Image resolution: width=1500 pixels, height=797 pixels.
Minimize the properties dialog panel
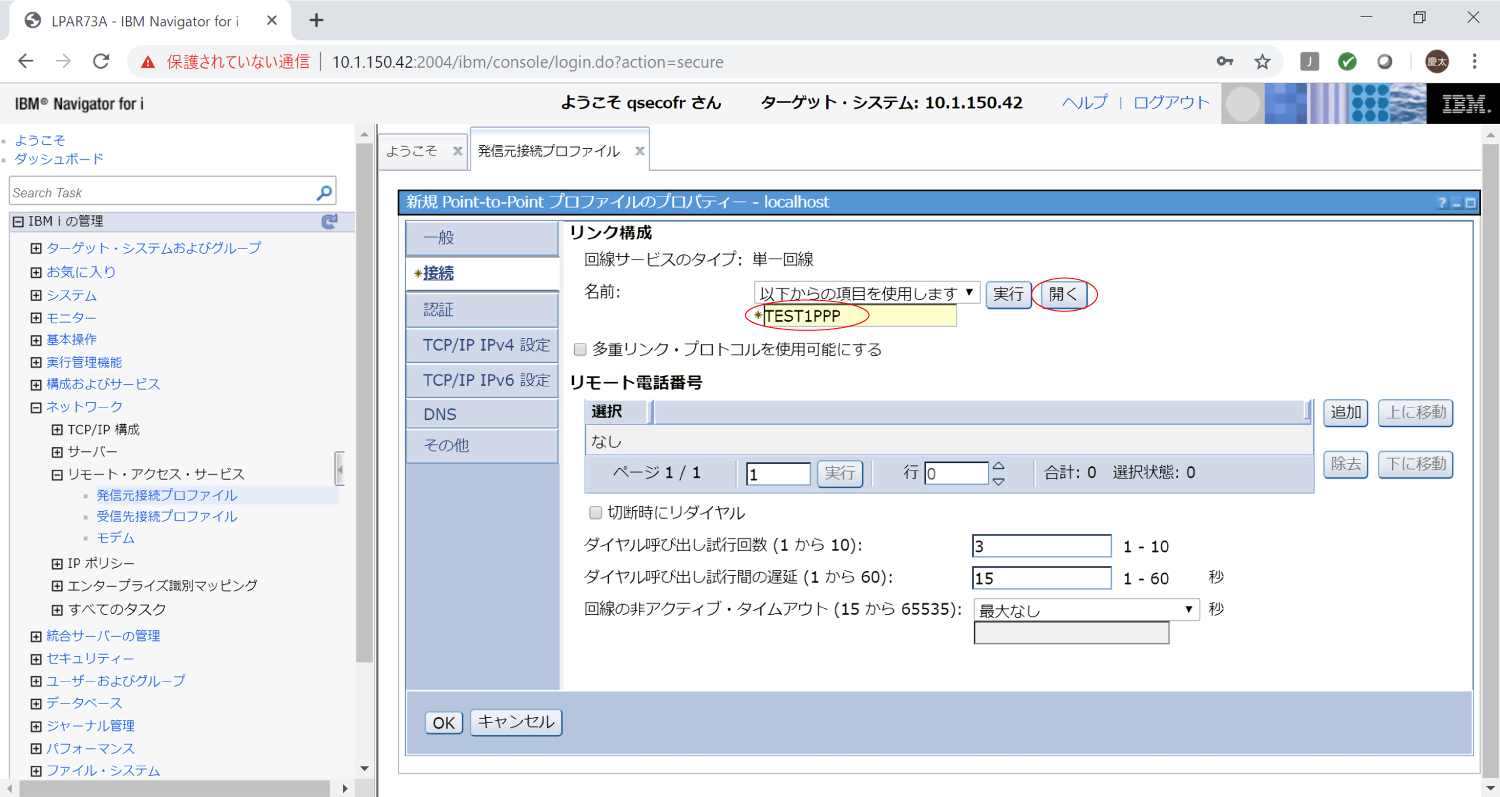pyautogui.click(x=1456, y=202)
